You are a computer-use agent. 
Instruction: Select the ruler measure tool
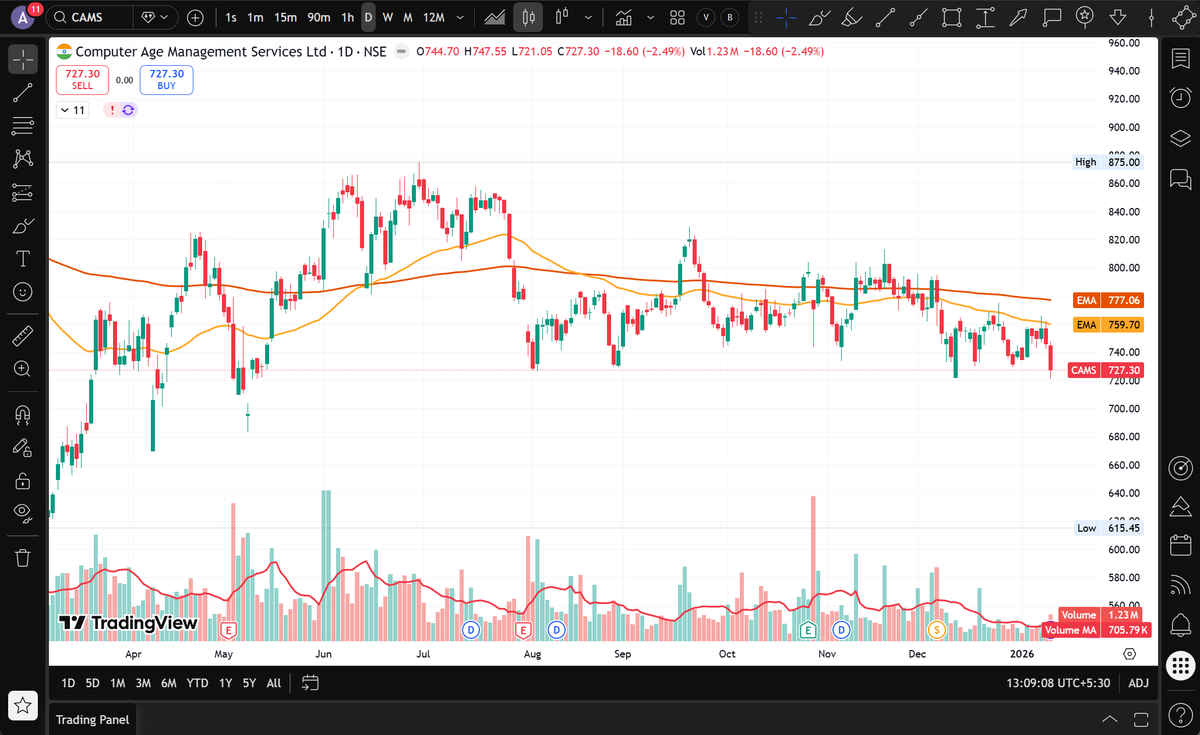(23, 335)
